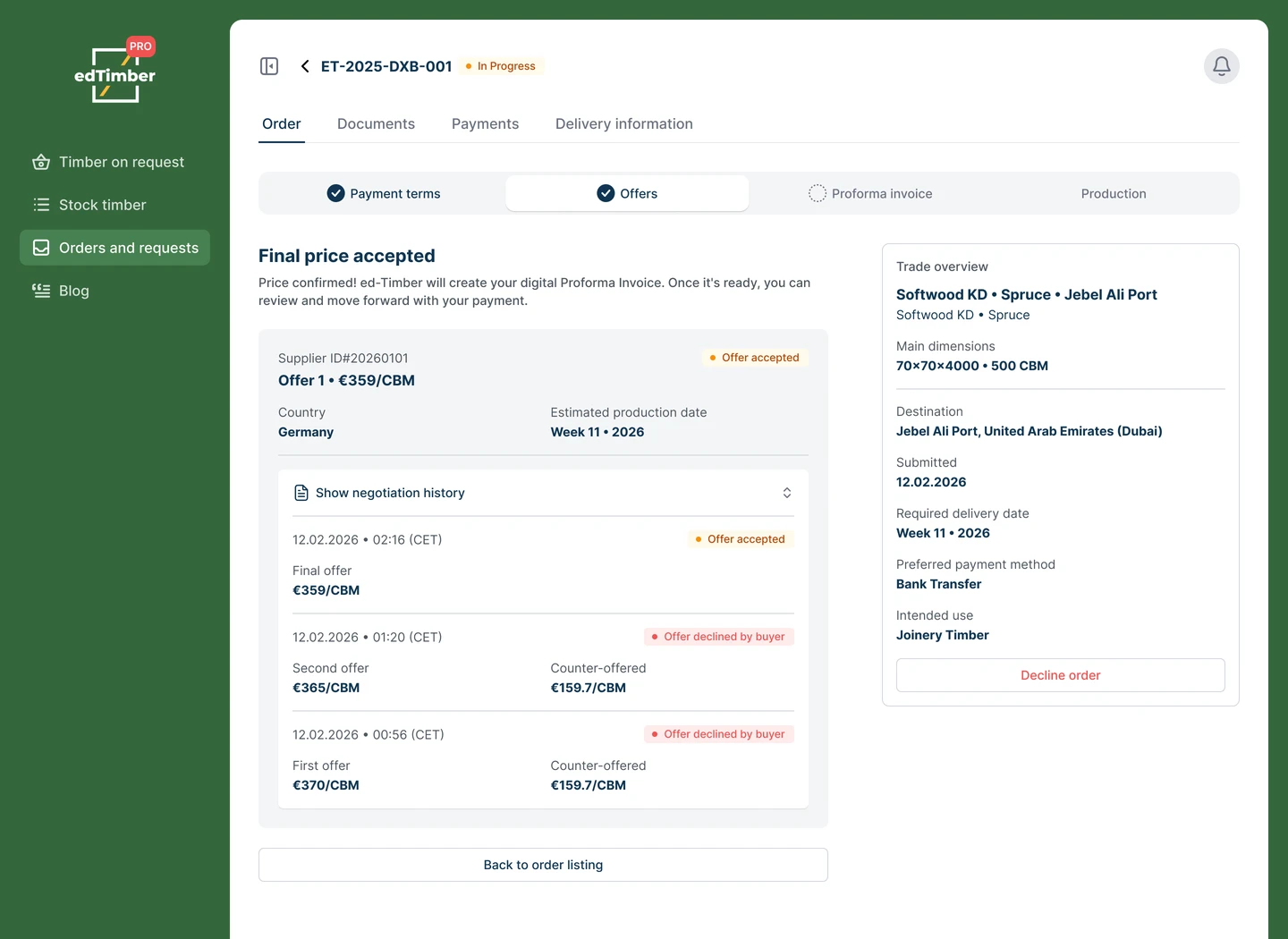Open notifications bell
Viewport: 1288px width, 939px height.
(1221, 66)
